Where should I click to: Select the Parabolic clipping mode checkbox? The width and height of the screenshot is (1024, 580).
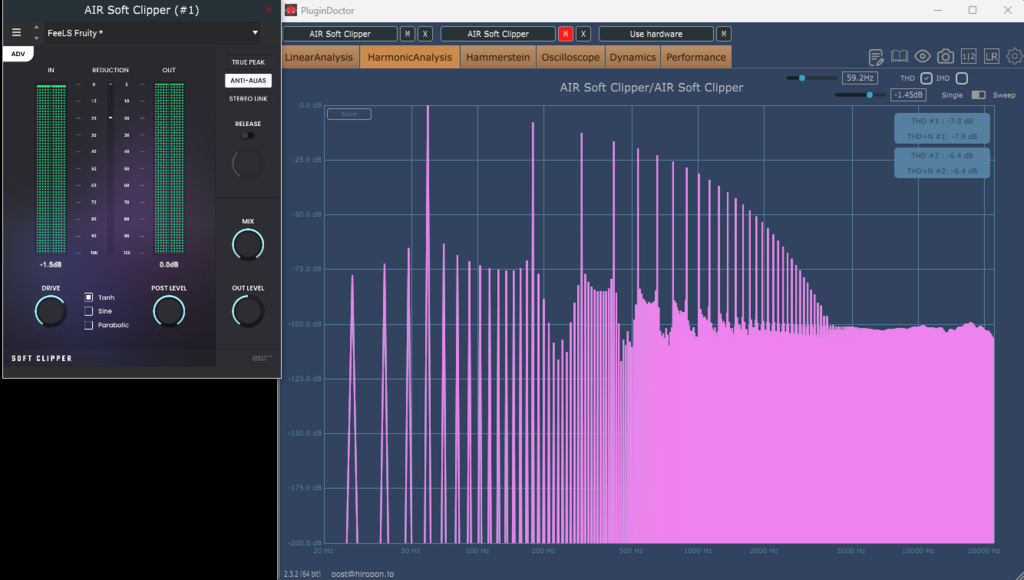89,325
